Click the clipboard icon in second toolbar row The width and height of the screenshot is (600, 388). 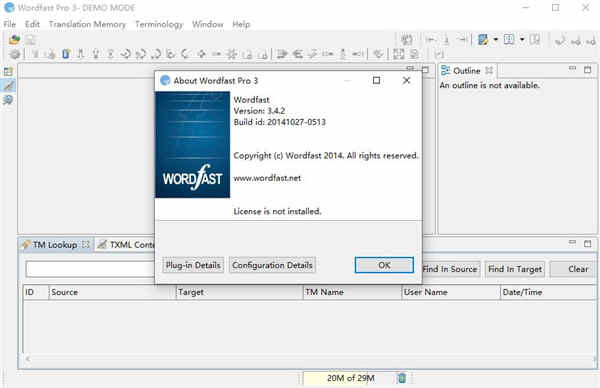click(x=66, y=54)
